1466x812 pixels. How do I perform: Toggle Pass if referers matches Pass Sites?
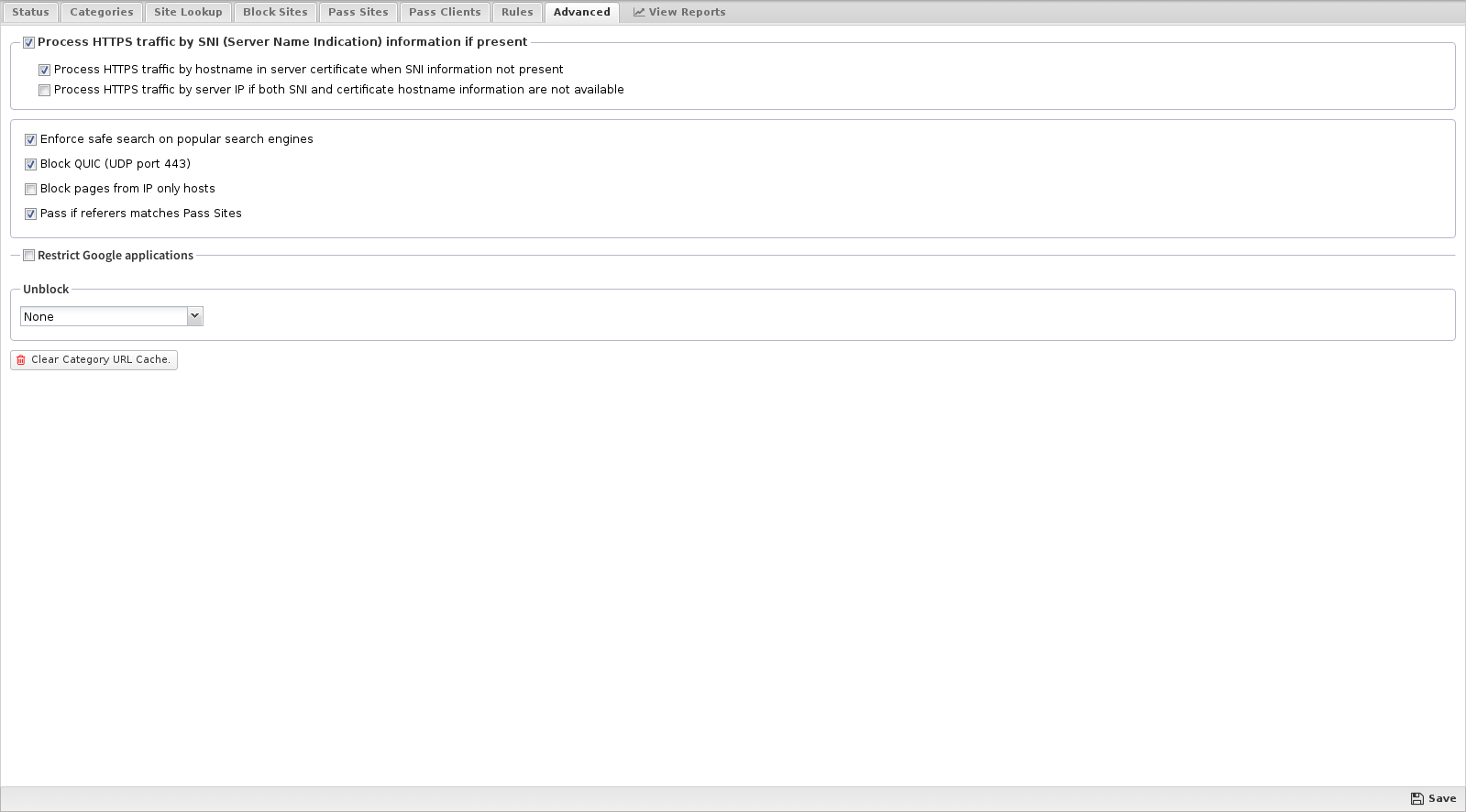(x=31, y=214)
